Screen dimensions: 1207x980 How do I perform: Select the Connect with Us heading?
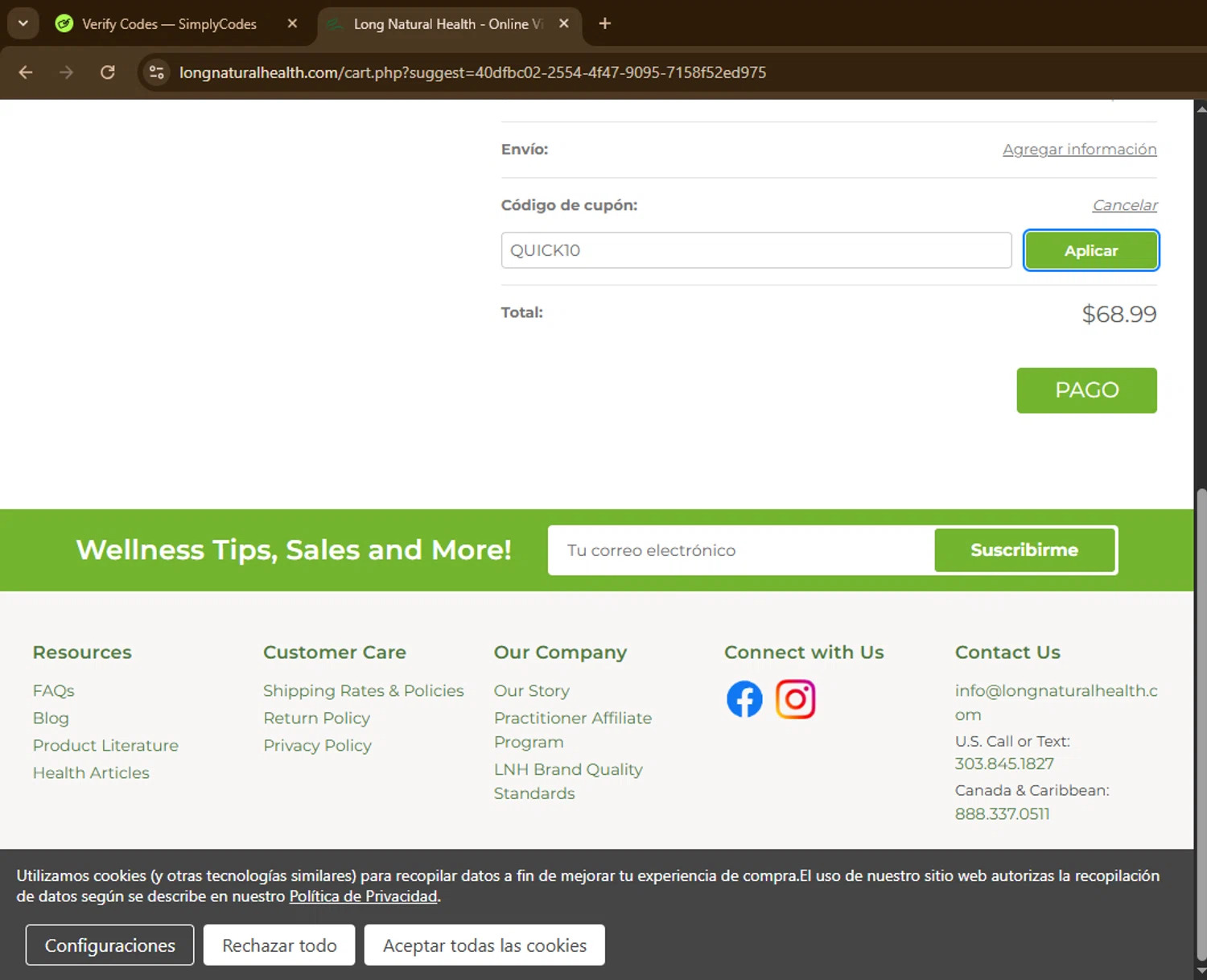[804, 652]
